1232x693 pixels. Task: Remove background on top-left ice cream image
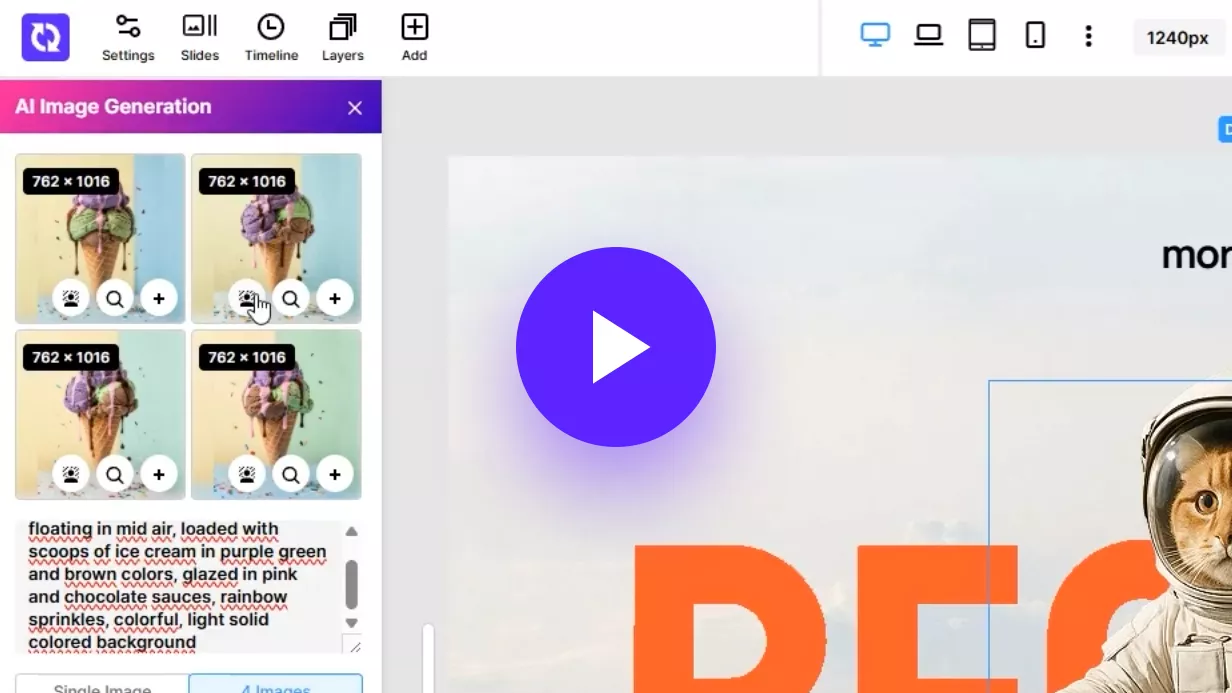(x=71, y=298)
